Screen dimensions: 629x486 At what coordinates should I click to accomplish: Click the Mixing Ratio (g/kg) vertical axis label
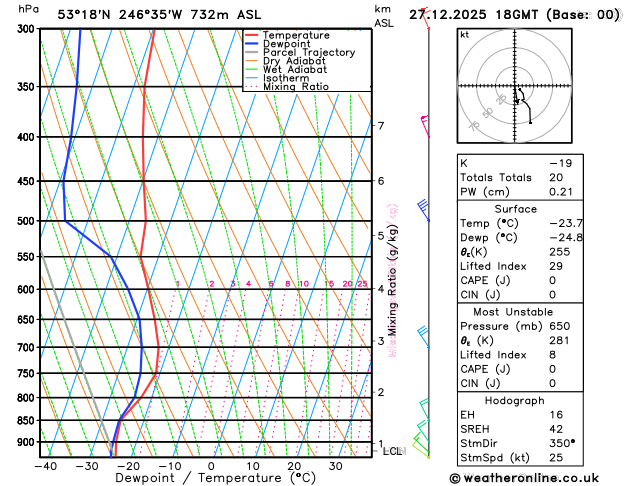coord(392,280)
